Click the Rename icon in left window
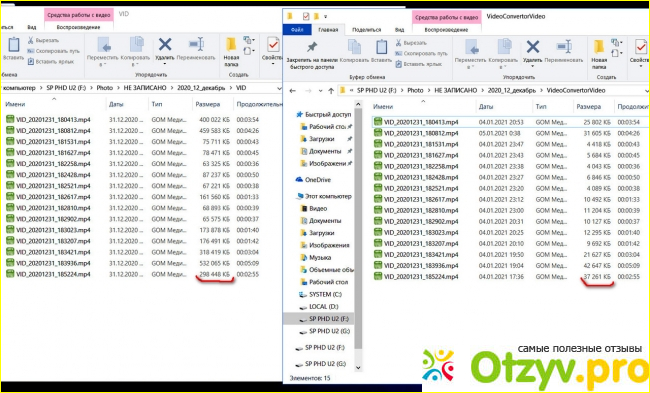Screen dimensions: 650x393 [x=196, y=44]
